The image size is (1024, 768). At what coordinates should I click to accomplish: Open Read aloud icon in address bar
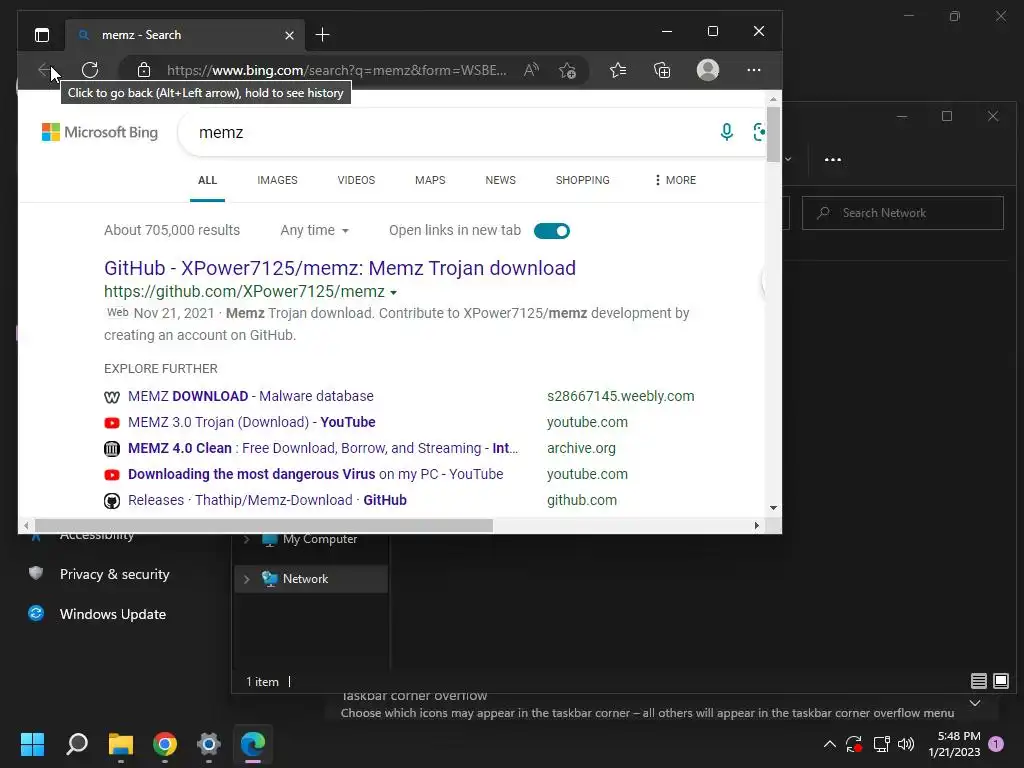pos(532,70)
